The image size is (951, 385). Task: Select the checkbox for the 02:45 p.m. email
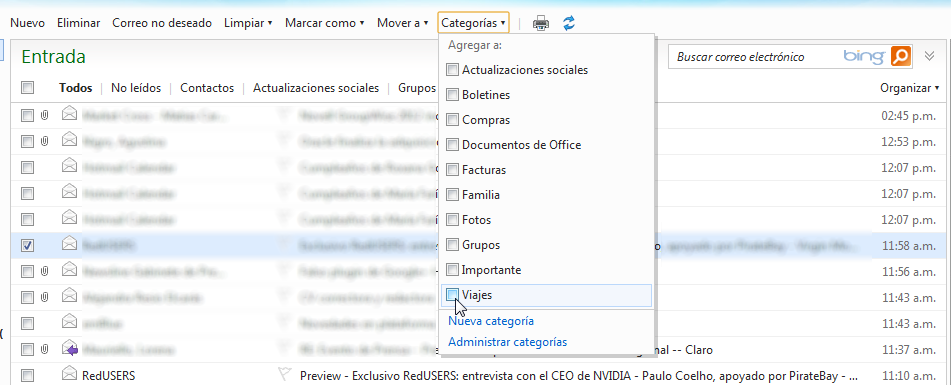pyautogui.click(x=27, y=115)
